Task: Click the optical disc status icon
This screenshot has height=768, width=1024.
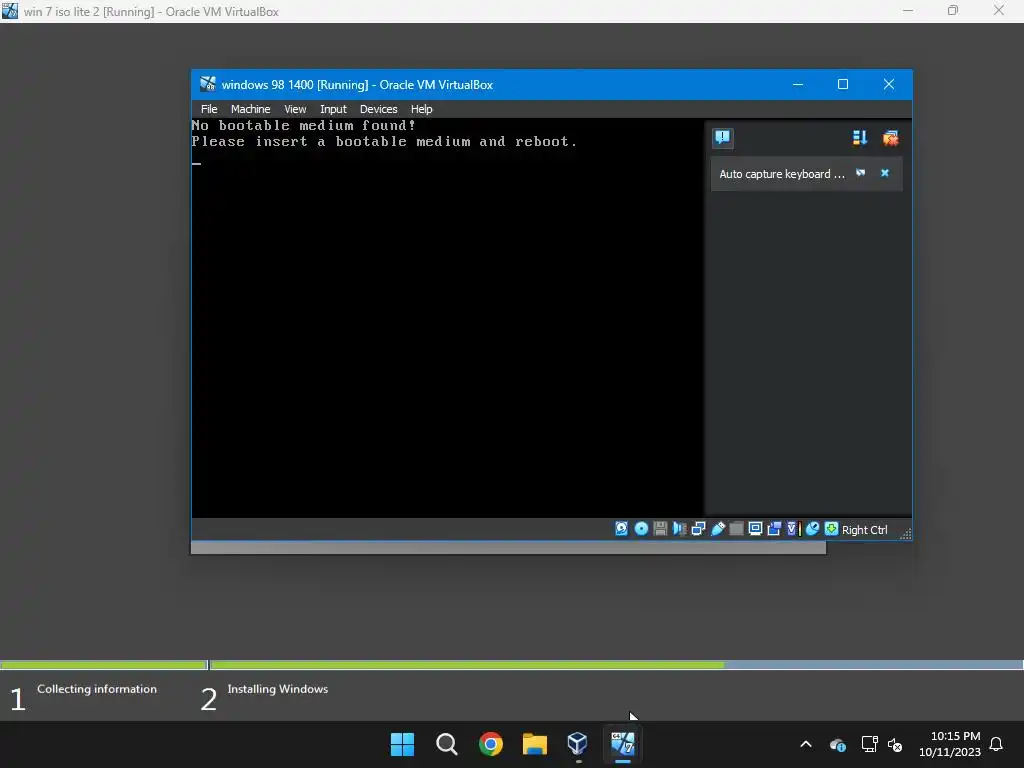Action: point(641,529)
